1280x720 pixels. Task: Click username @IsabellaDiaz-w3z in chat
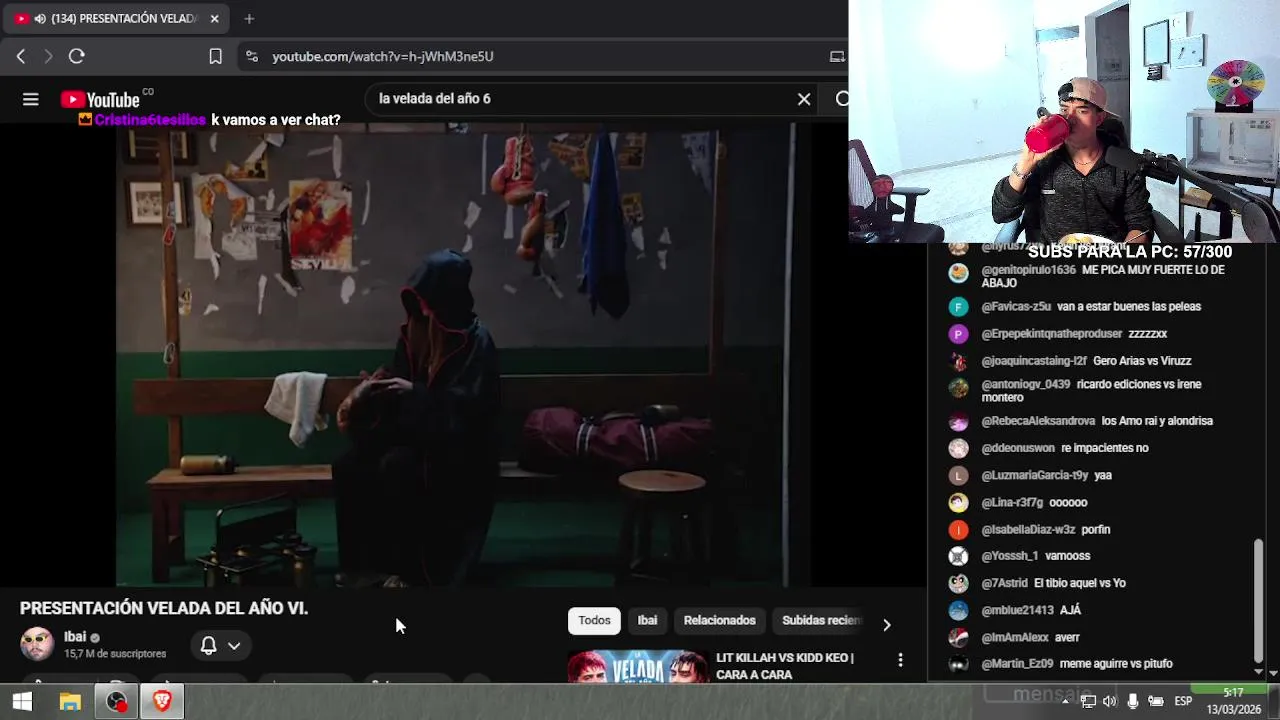1028,529
